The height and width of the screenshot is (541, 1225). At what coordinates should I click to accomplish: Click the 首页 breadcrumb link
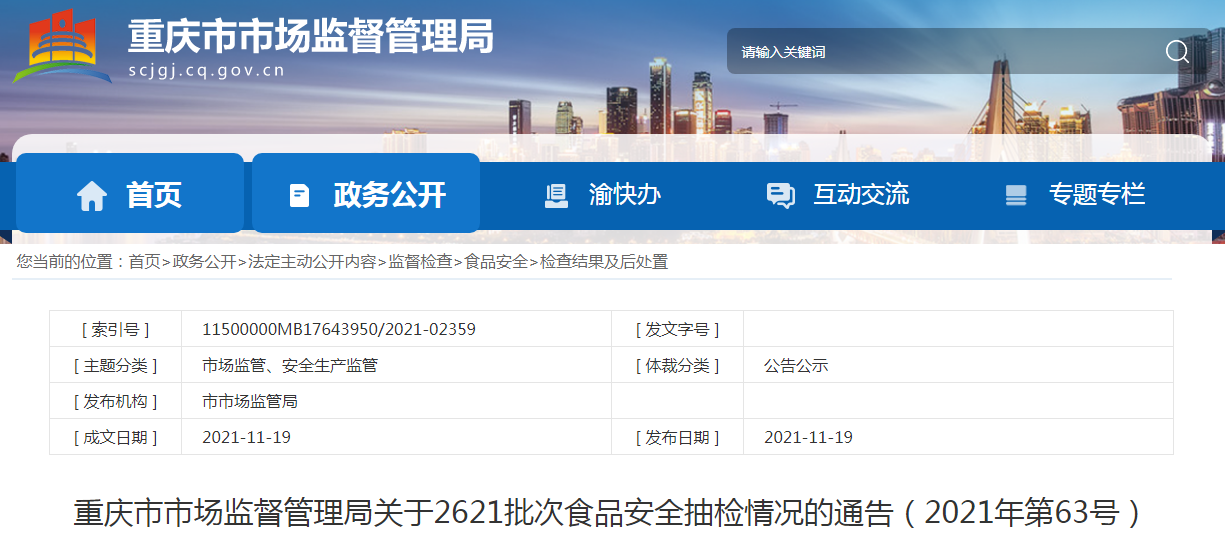[x=144, y=262]
